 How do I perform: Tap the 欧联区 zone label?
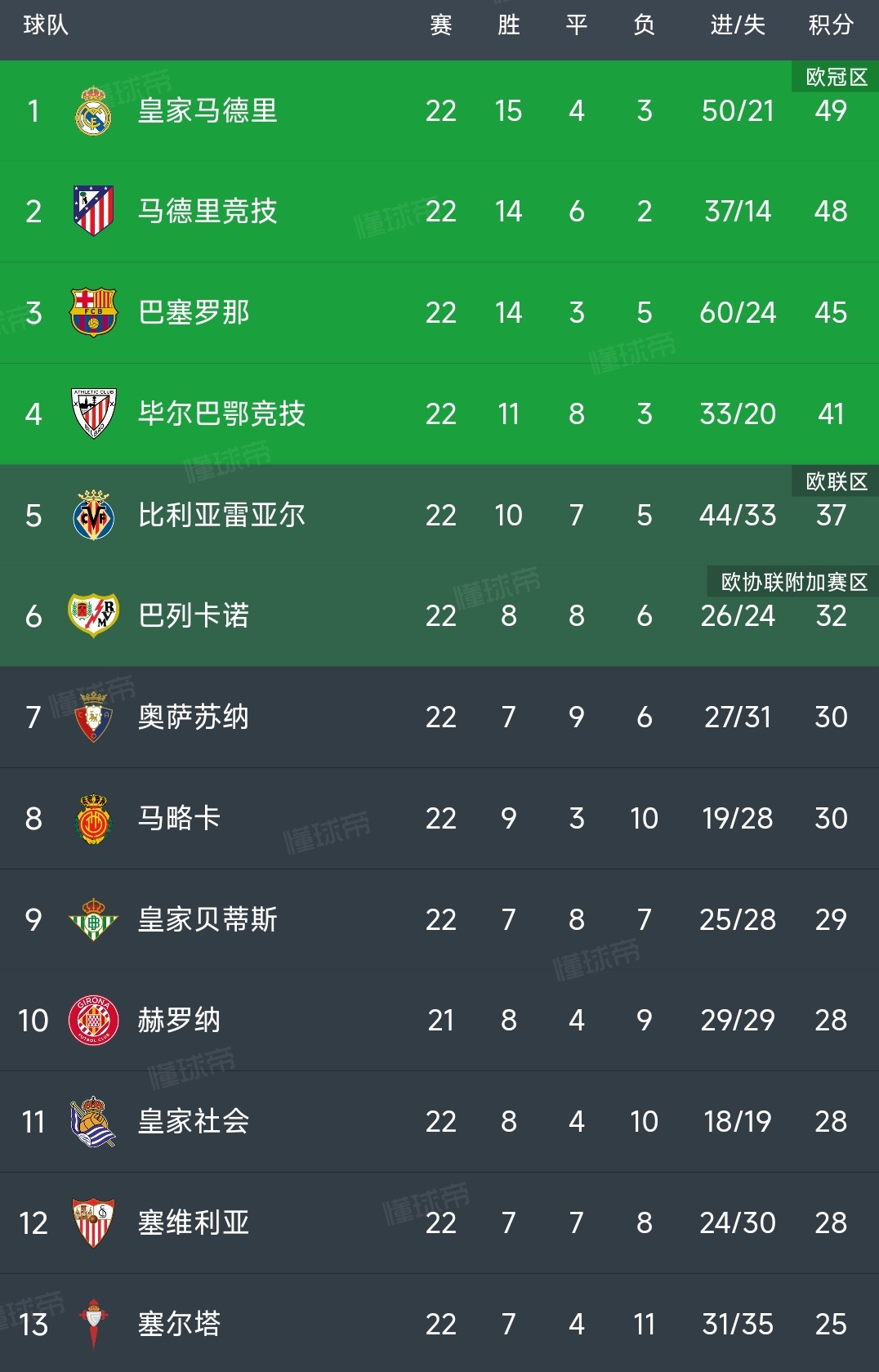point(836,481)
